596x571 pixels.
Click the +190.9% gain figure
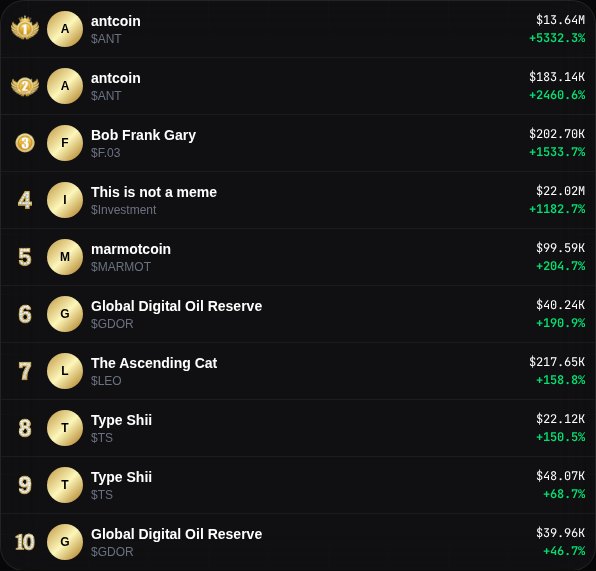pos(561,323)
